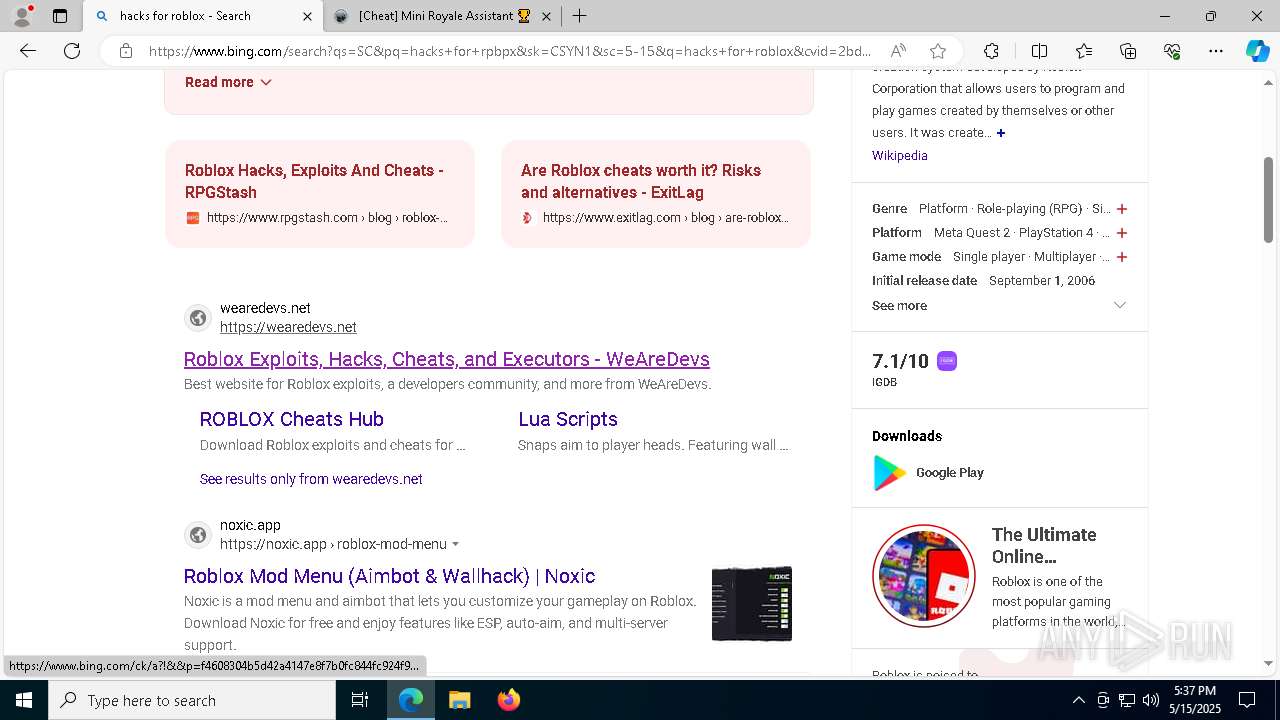Switch to '[Cheat] Mini Royale Assistant' tab
Viewport: 1280px width, 720px height.
pyautogui.click(x=444, y=16)
